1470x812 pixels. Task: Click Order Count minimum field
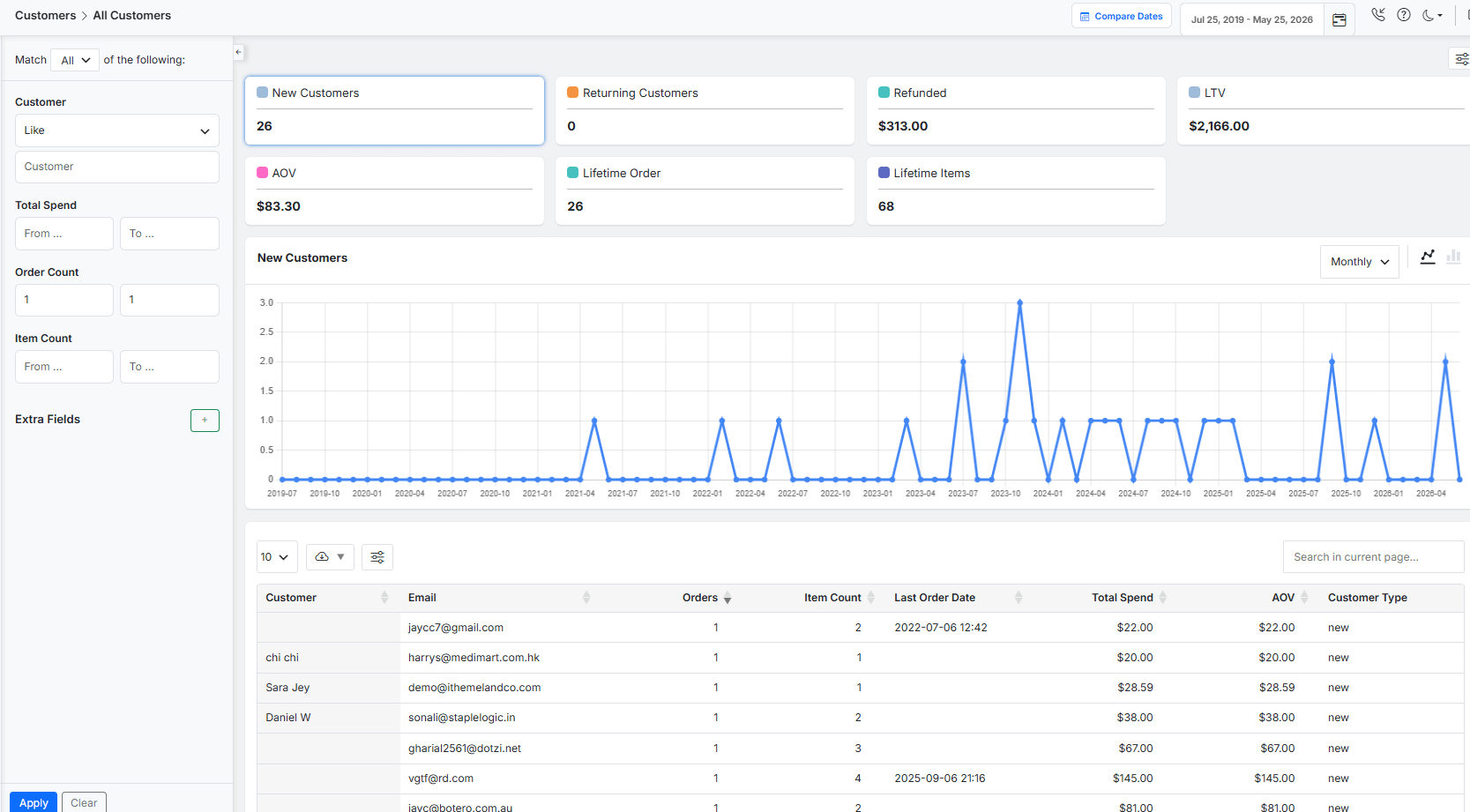(x=64, y=300)
